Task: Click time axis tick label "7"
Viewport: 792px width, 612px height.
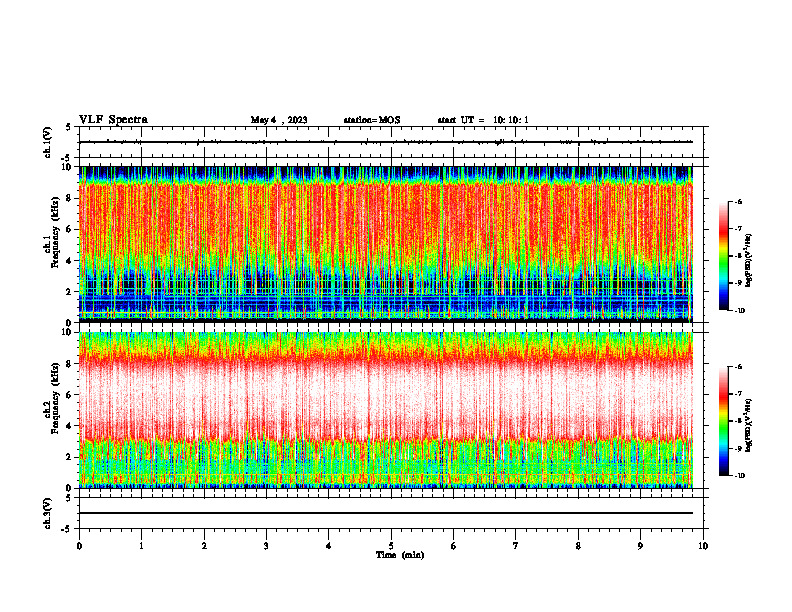Action: point(516,546)
